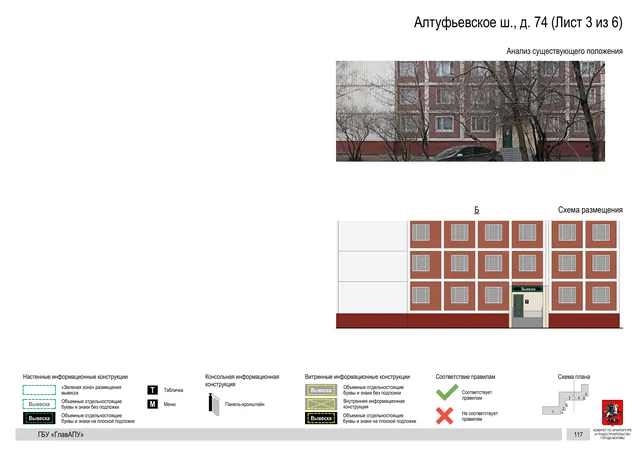
Task: Click the red X cross icon
Action: (x=444, y=416)
